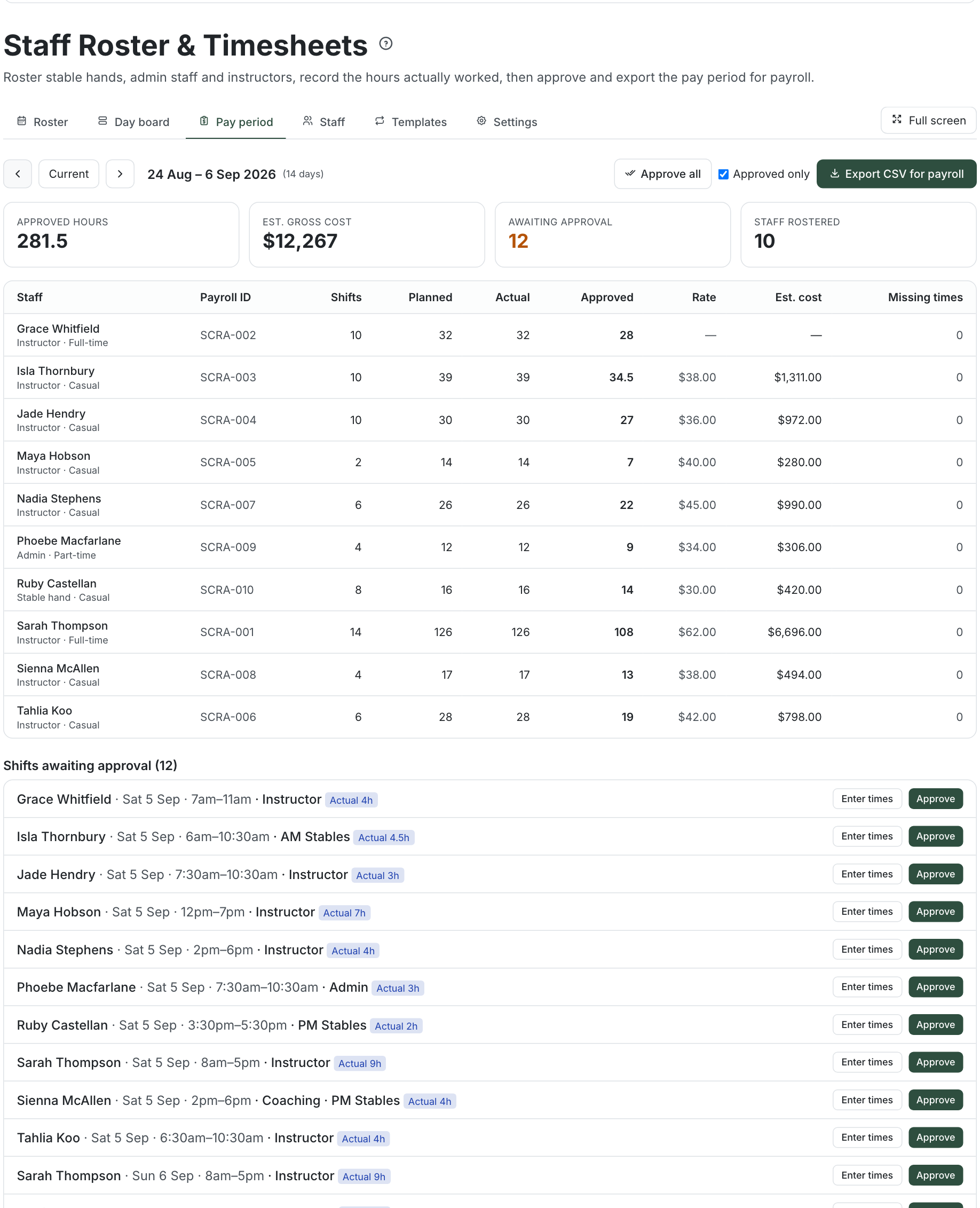Screen dimensions: 980x1208
Task: Switch to the Day board tab
Action: (x=134, y=122)
